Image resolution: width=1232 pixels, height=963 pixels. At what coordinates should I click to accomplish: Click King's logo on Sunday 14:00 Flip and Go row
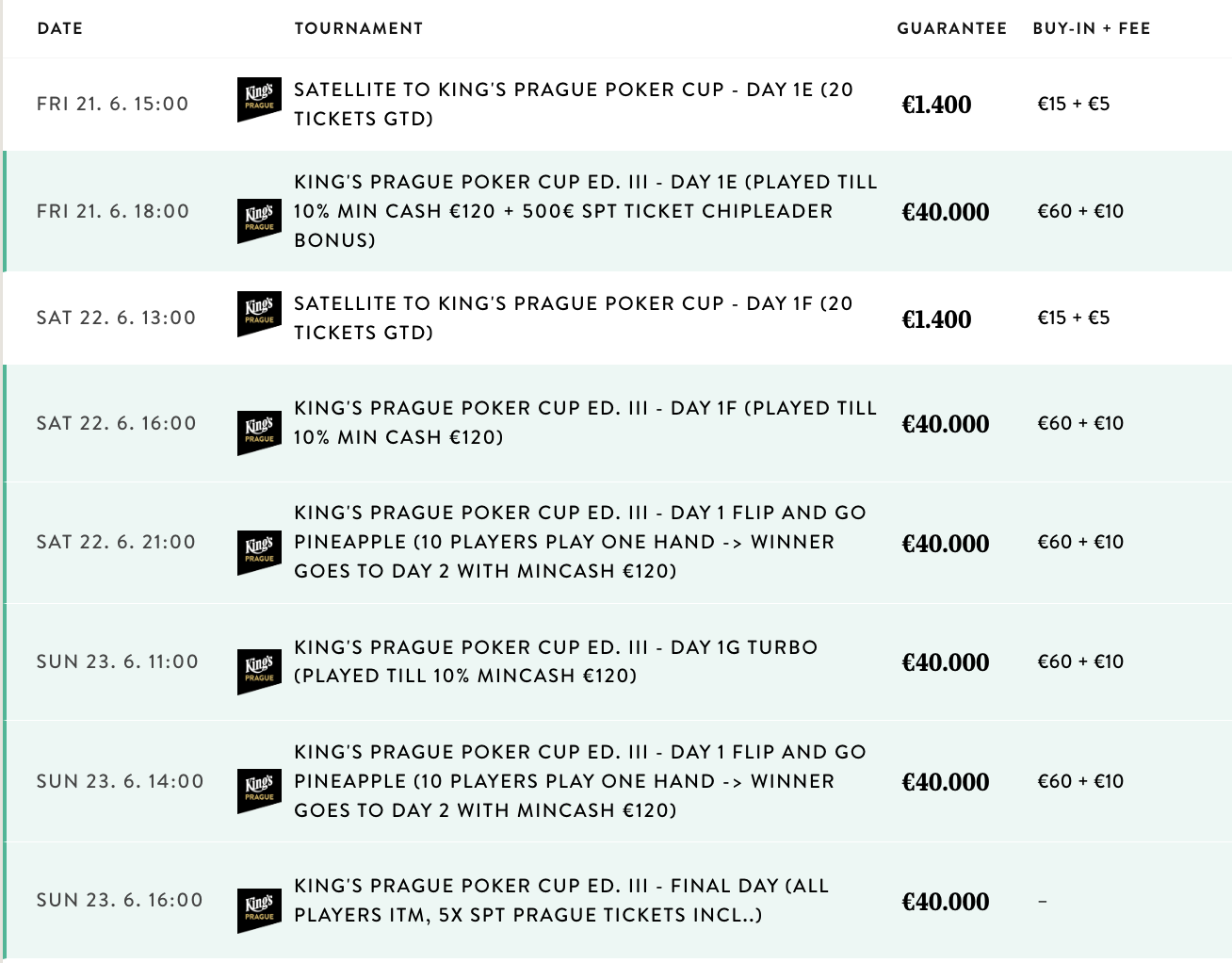259,792
